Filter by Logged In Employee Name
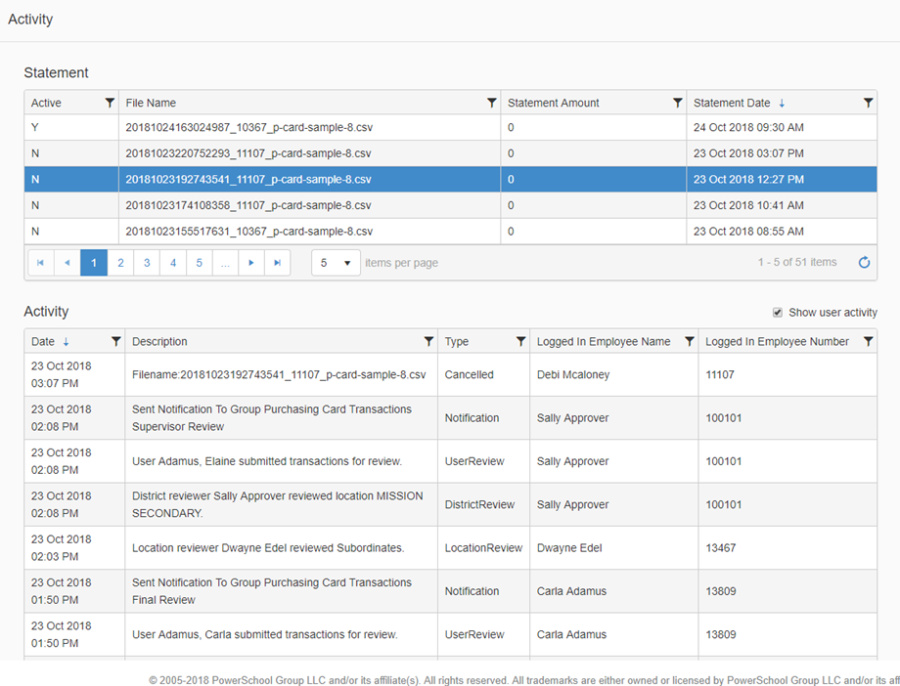Viewport: 900px width, 686px height. click(688, 342)
